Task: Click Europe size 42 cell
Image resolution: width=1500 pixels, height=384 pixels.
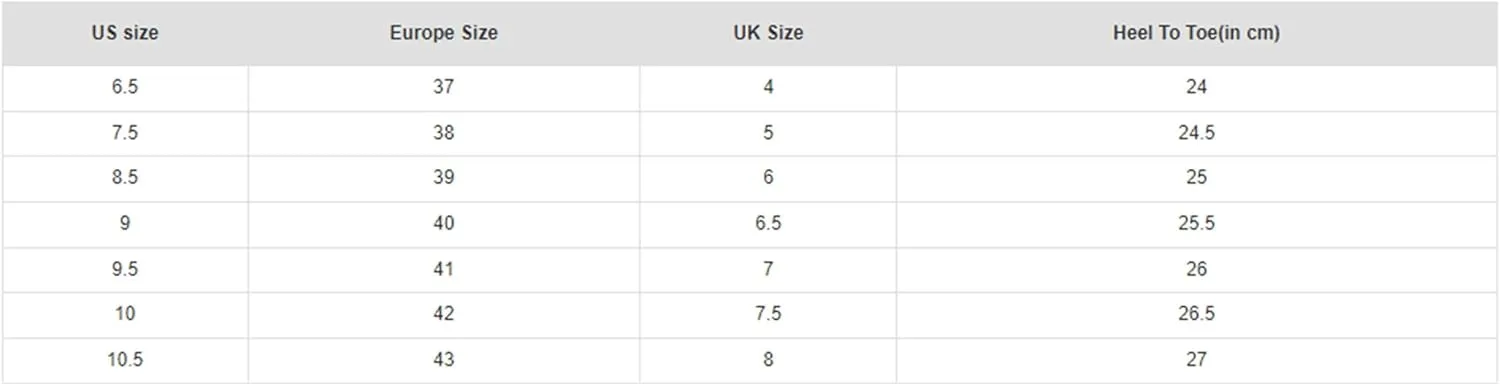Action: tap(444, 314)
